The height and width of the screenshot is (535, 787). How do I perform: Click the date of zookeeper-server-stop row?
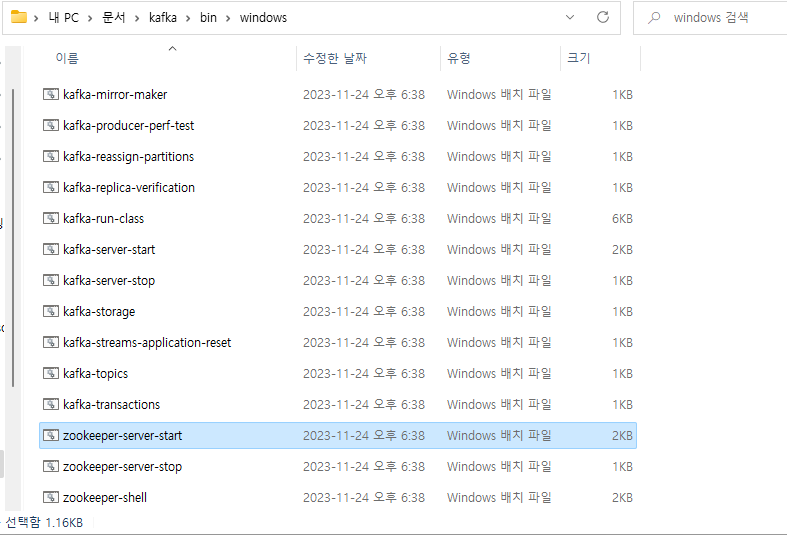coord(364,467)
